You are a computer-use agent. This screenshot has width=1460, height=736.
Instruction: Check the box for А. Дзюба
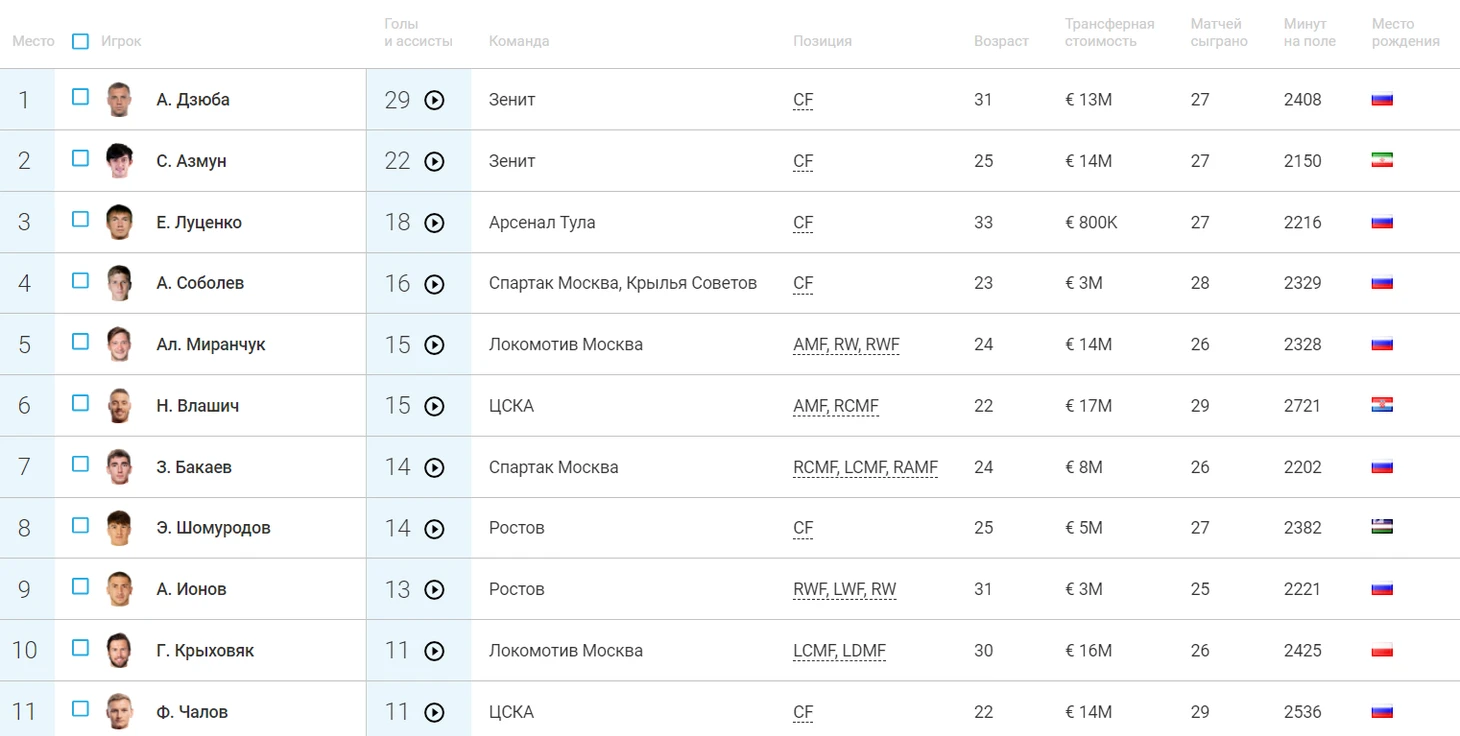pyautogui.click(x=81, y=97)
